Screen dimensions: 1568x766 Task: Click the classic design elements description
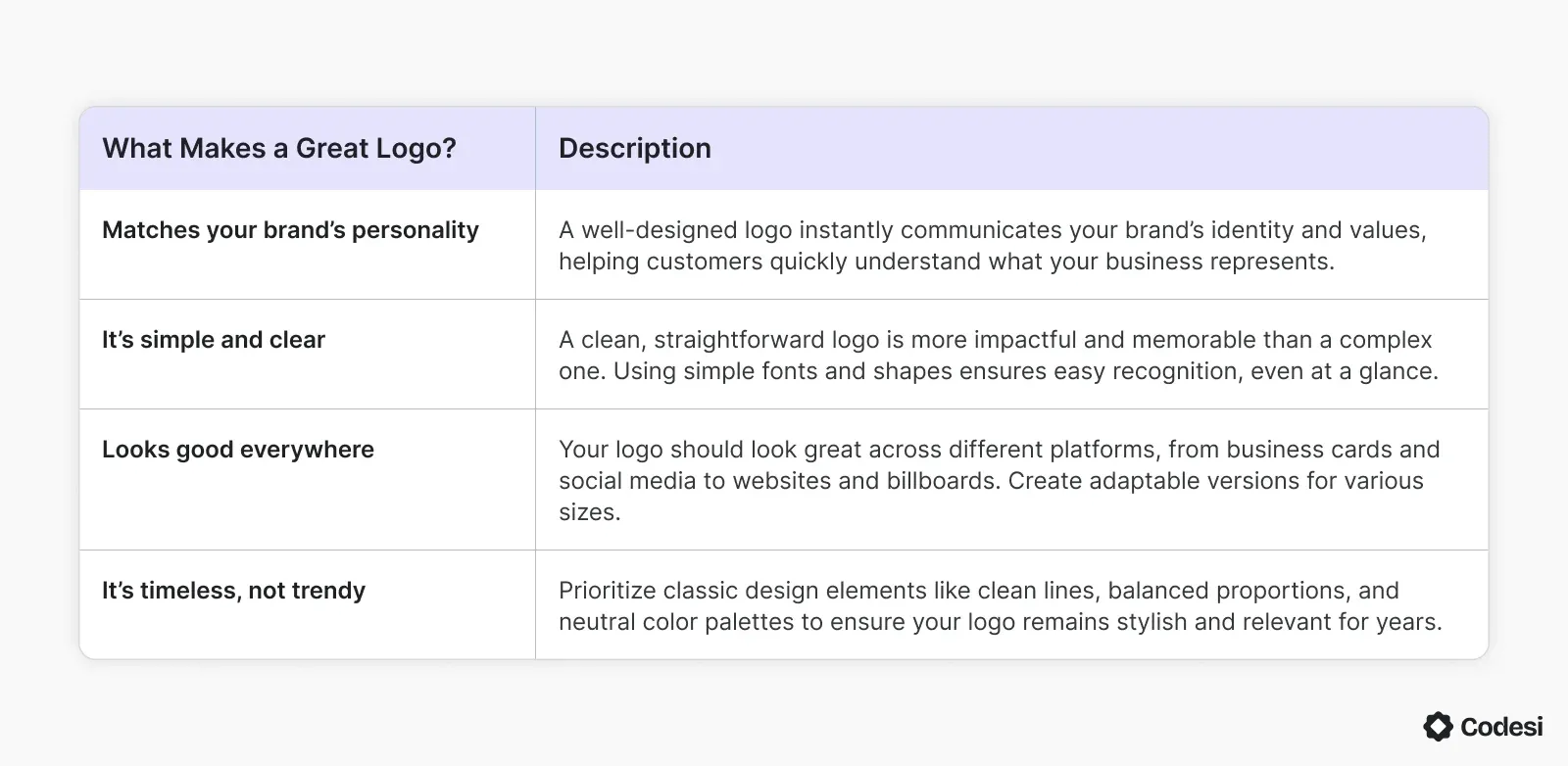(x=1001, y=606)
